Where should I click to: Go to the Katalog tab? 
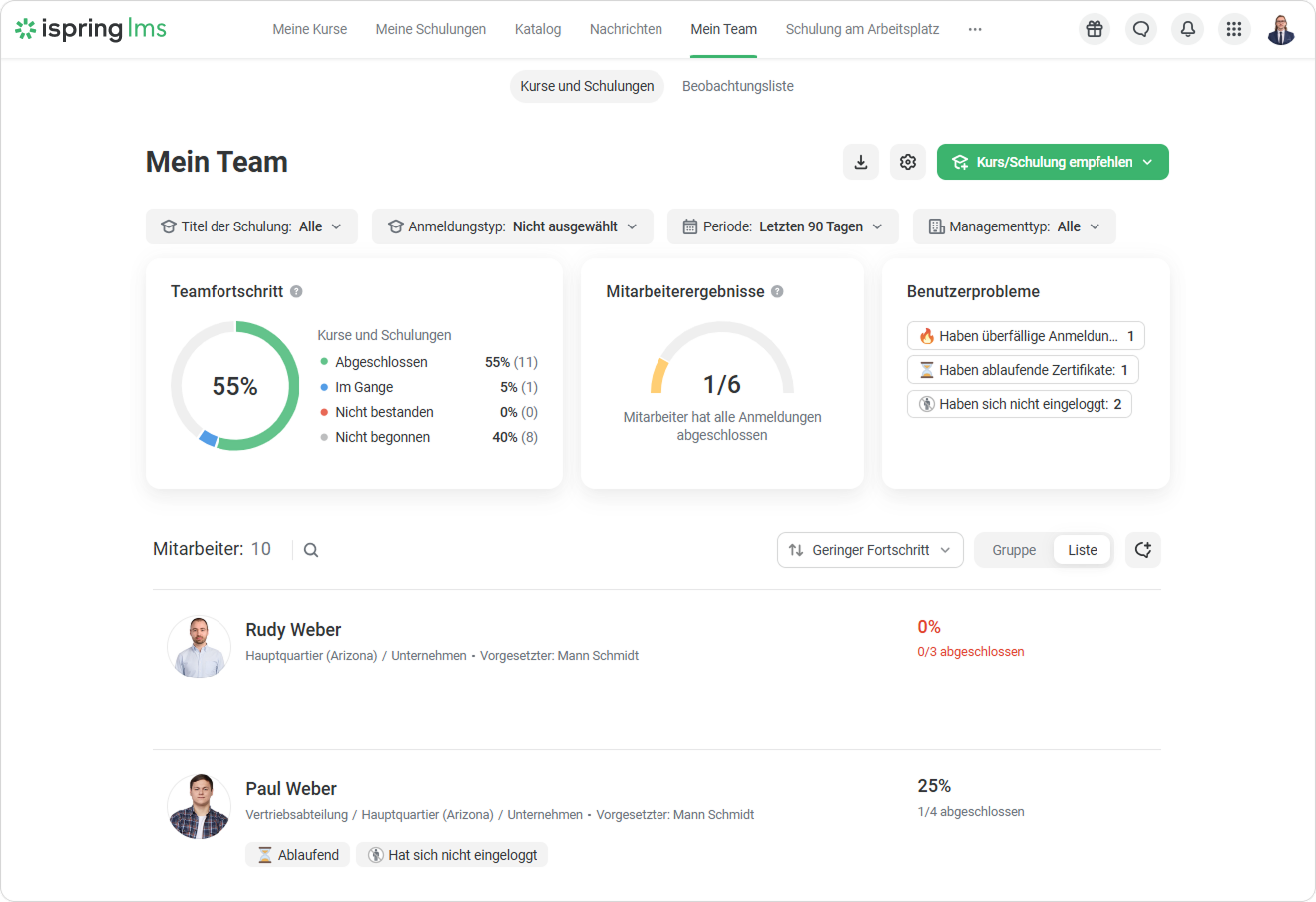(x=538, y=29)
